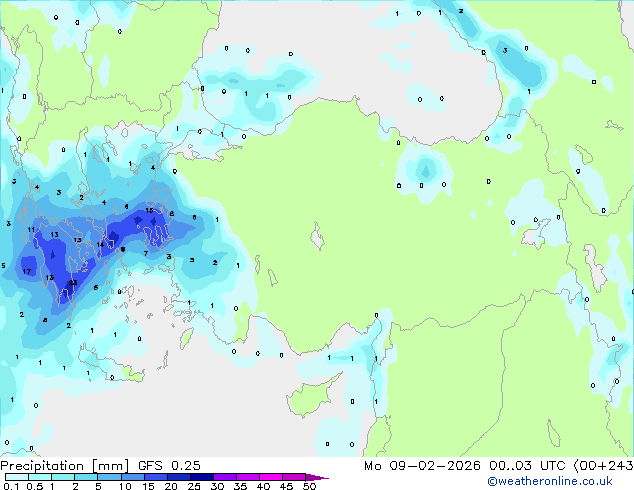Click the "14" precipitation value on the map
This screenshot has width=634, height=490.
tap(100, 244)
